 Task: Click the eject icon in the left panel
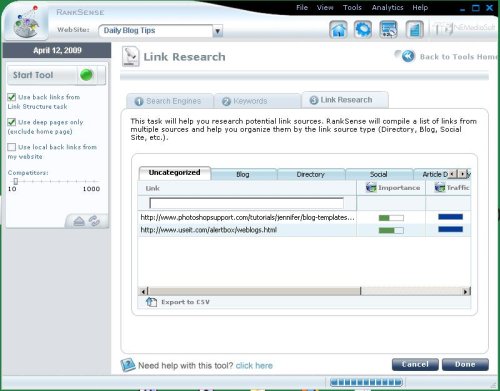click(x=79, y=221)
